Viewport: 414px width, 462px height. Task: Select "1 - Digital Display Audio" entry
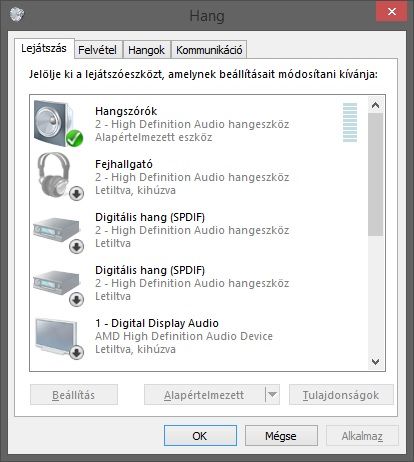157,323
